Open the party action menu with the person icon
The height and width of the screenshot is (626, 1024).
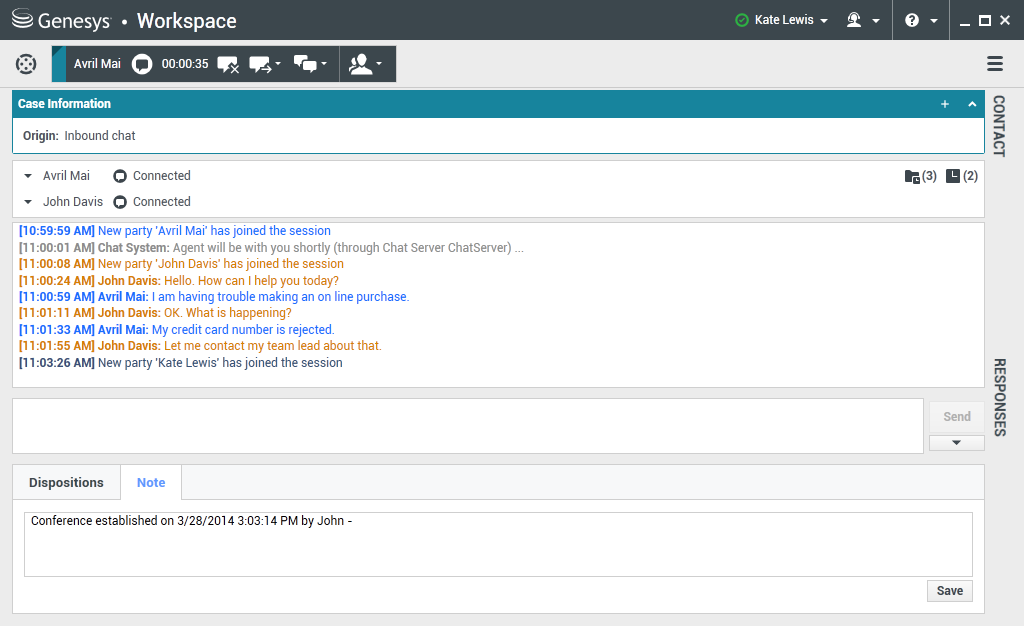click(366, 64)
